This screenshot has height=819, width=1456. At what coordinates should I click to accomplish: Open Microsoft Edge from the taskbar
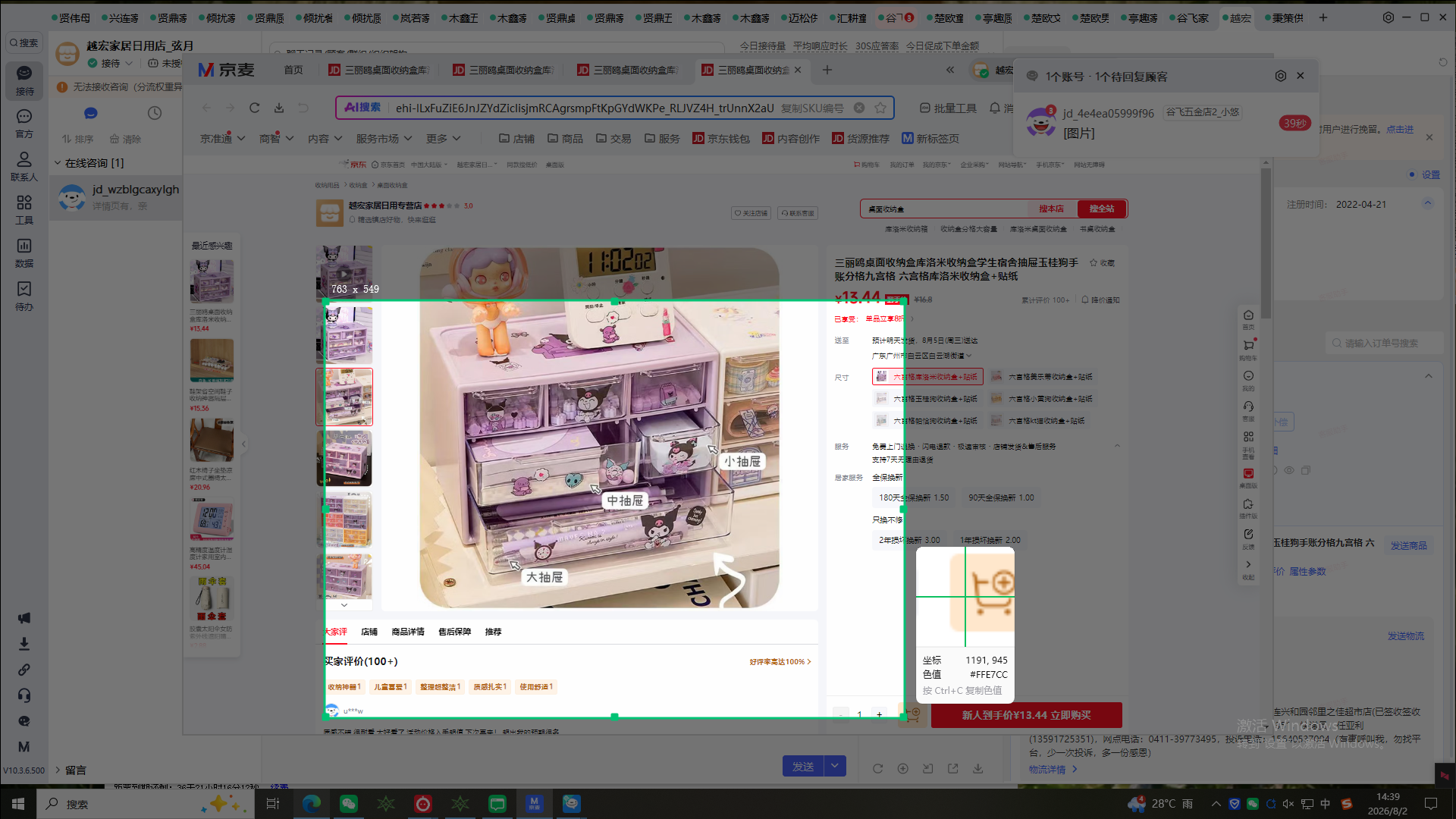pyautogui.click(x=311, y=804)
